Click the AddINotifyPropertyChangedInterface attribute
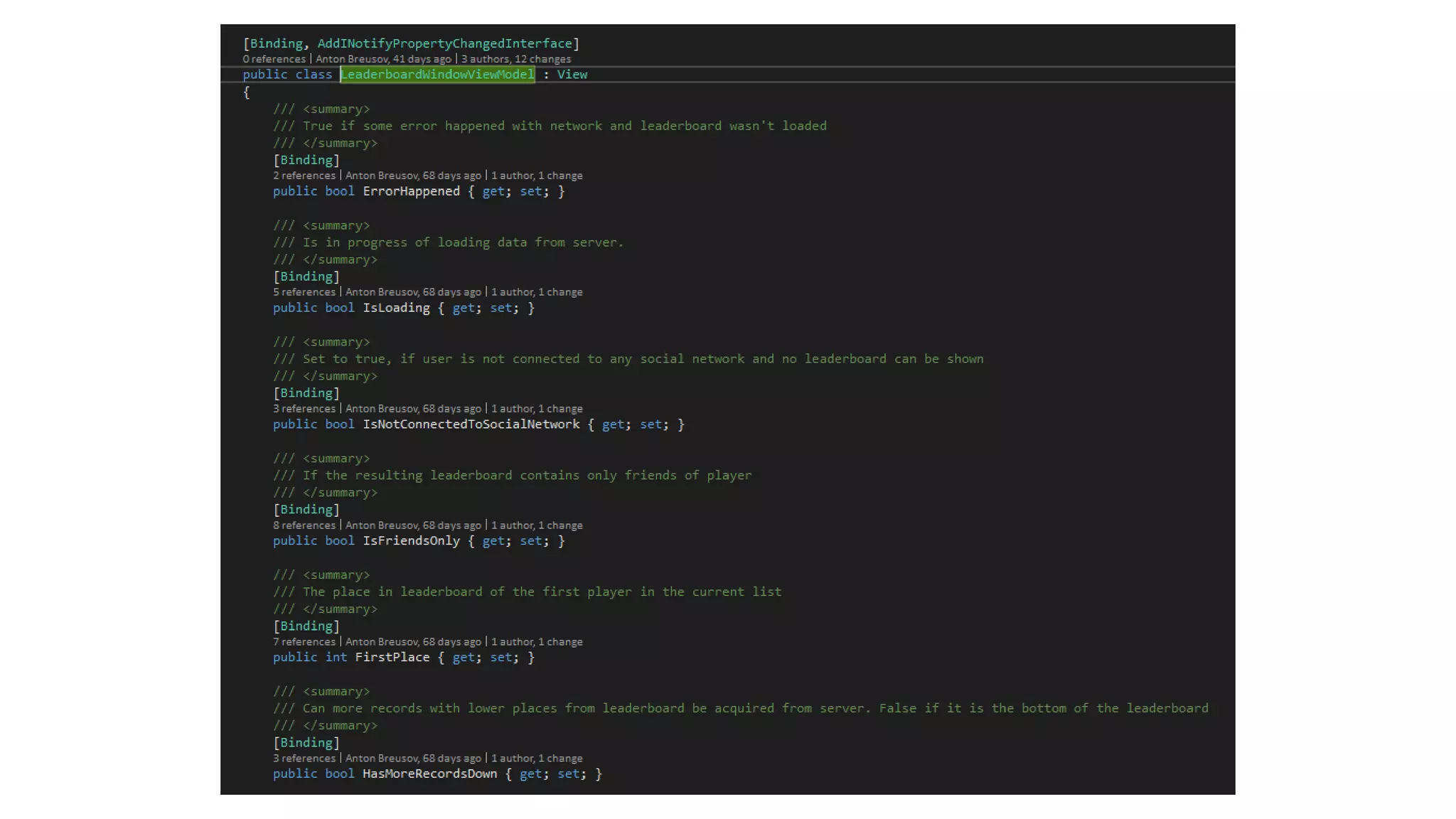 click(444, 43)
